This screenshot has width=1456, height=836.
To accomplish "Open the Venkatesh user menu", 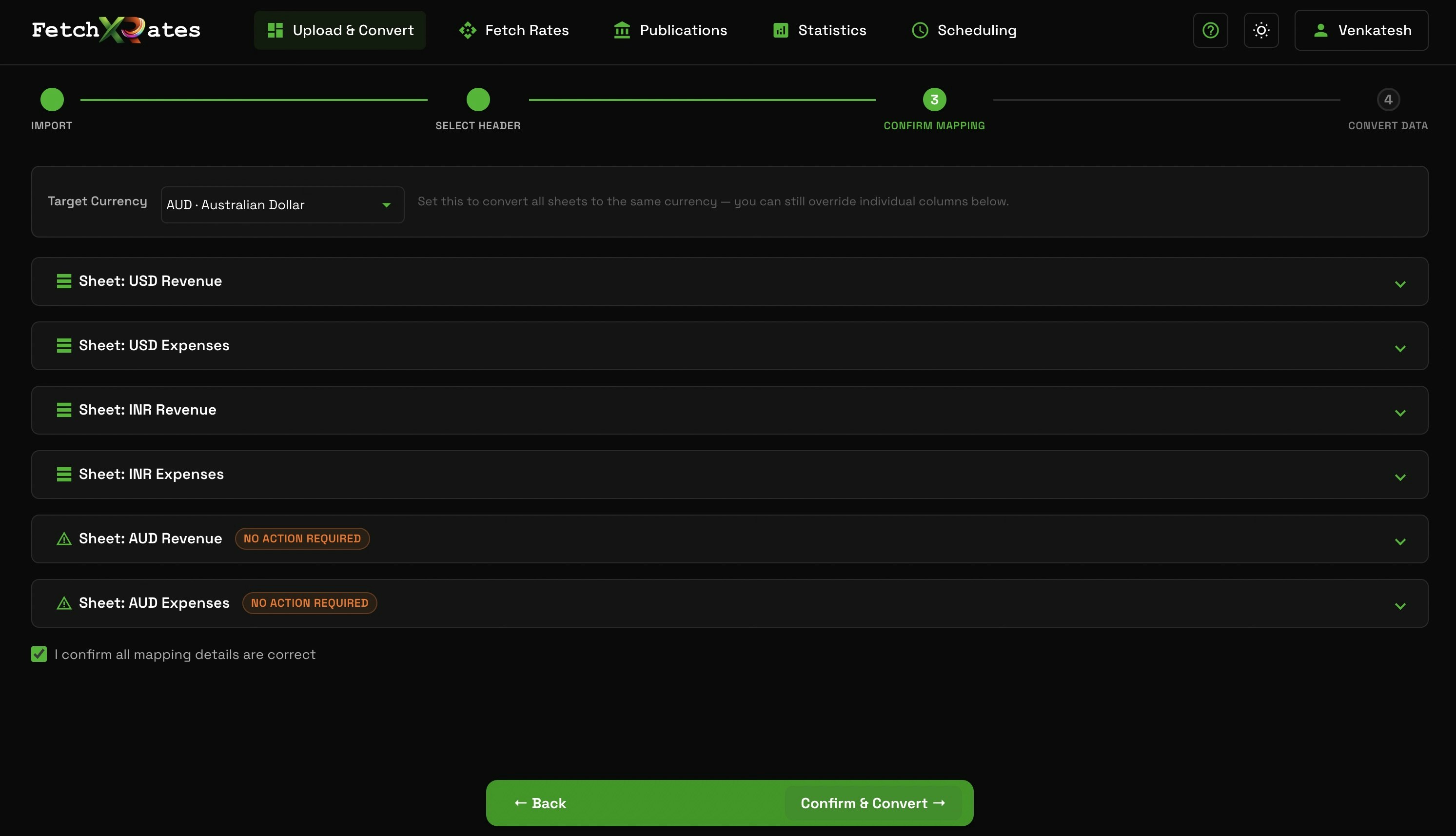I will click(x=1361, y=30).
